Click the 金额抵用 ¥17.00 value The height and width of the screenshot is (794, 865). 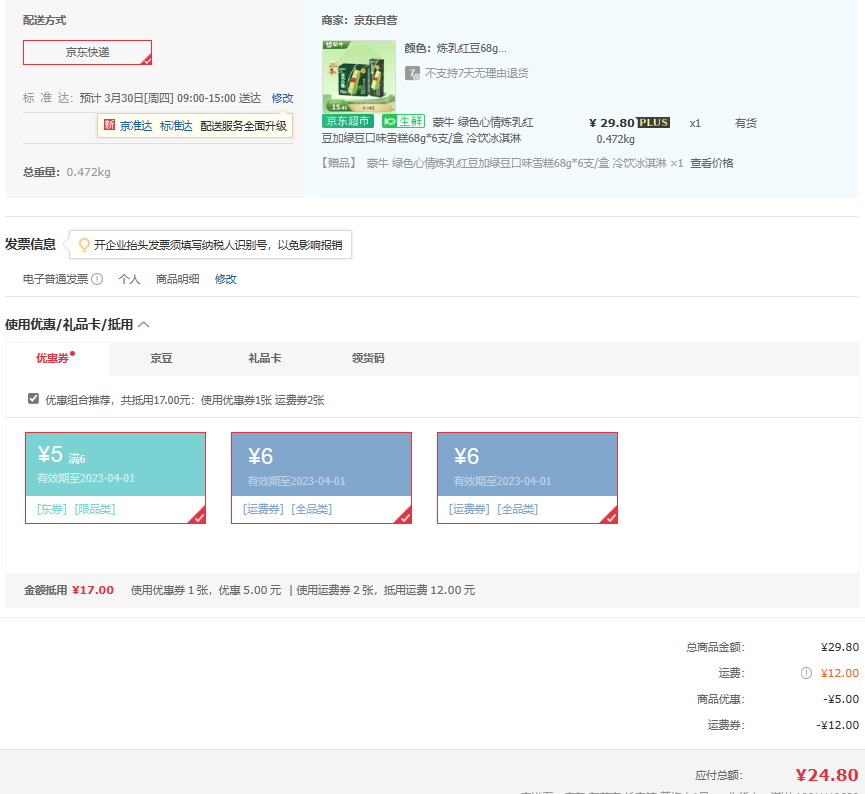pyautogui.click(x=93, y=590)
